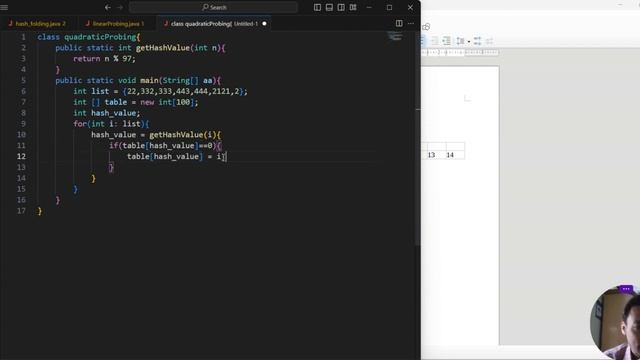This screenshot has height=360, width=640.
Task: Toggle the bottom panel layout icon
Action: tap(329, 7)
